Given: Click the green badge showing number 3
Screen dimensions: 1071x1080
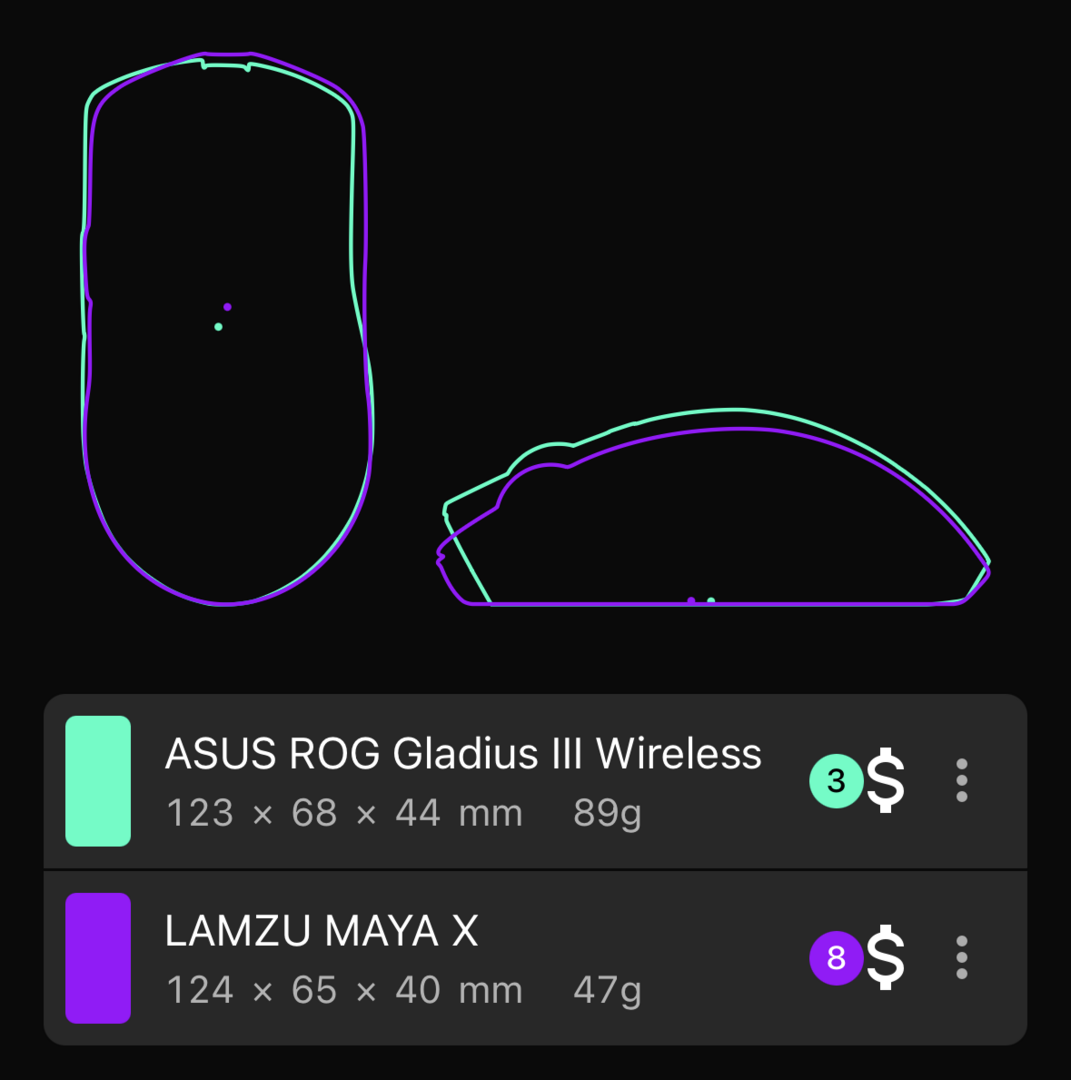Looking at the screenshot, I should 836,781.
